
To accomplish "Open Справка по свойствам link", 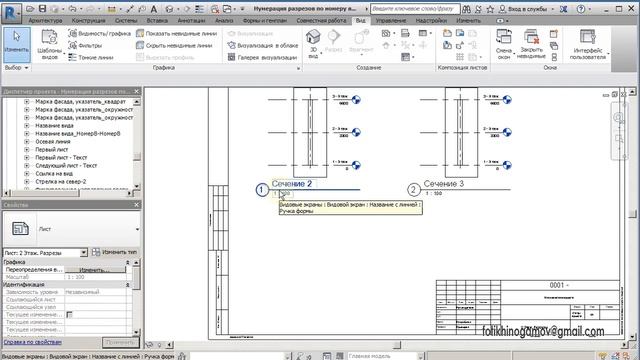I will 33,342.
